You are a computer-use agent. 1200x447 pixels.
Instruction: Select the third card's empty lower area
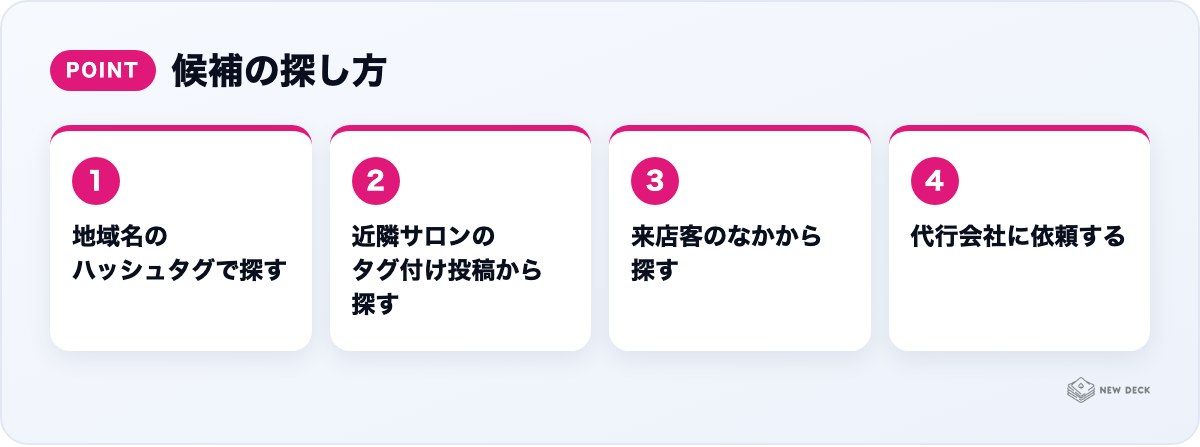click(x=740, y=318)
